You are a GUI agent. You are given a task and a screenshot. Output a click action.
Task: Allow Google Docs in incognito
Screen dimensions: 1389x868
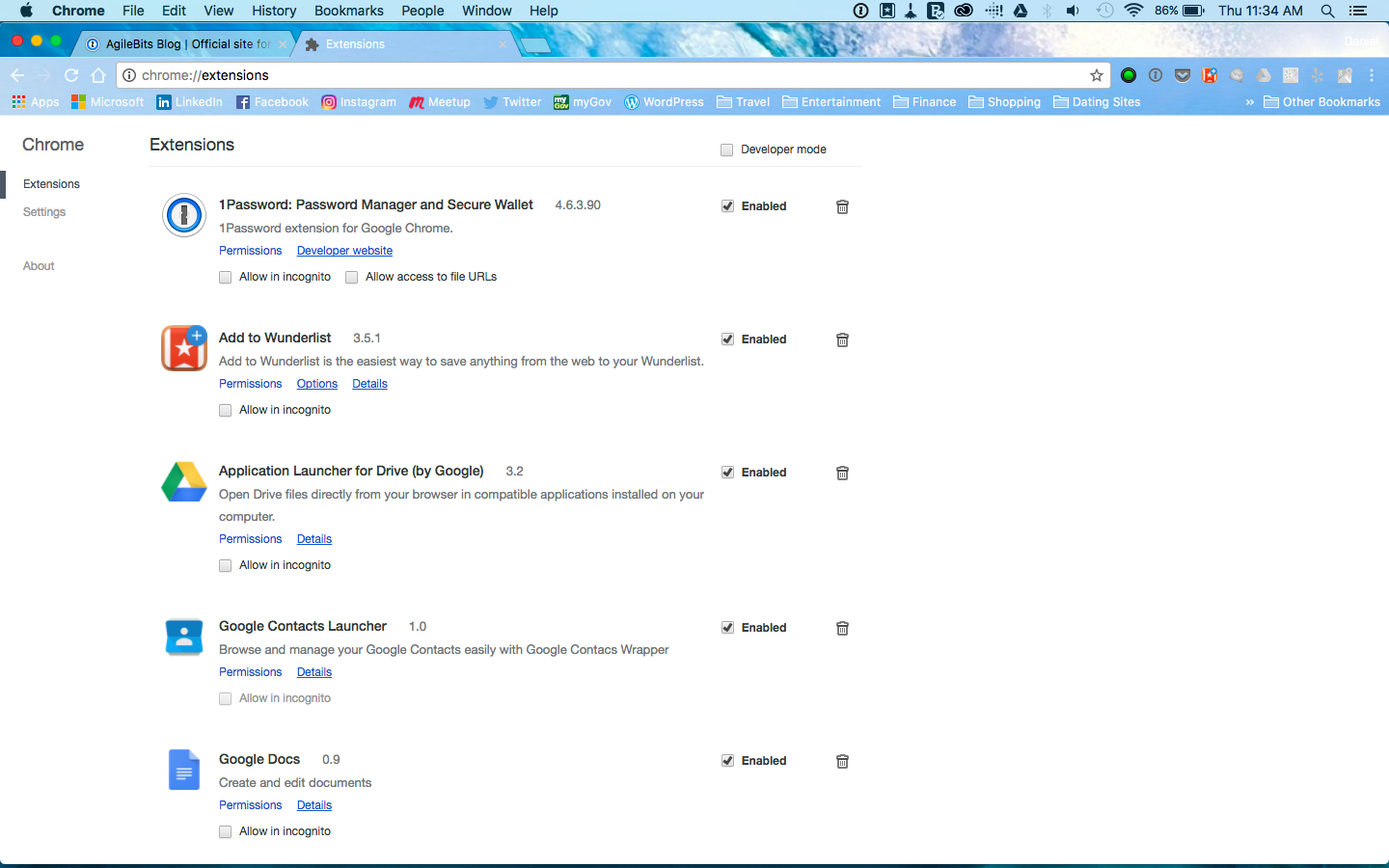coord(225,831)
